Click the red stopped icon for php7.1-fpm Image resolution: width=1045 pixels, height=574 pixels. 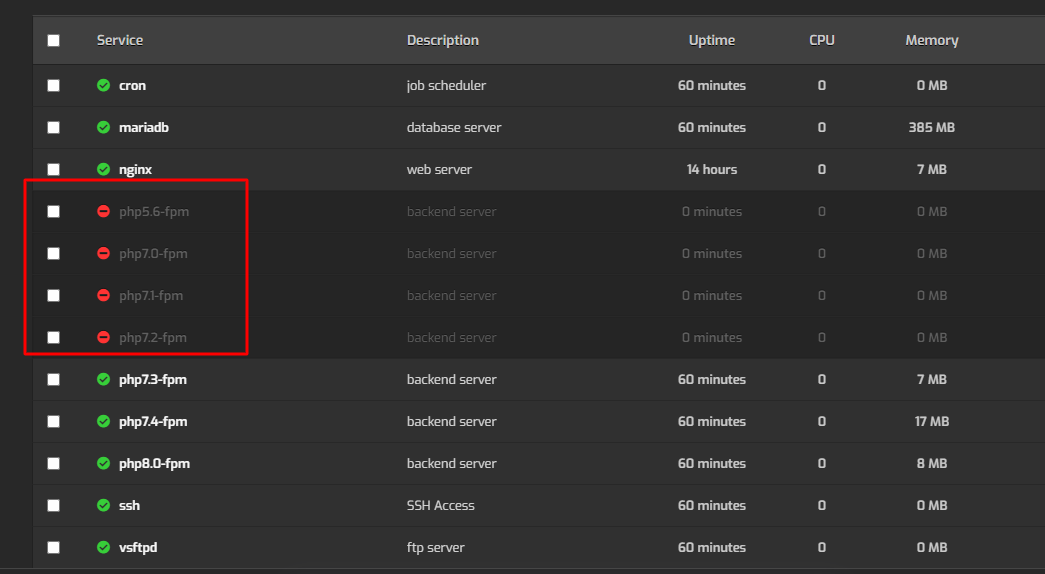103,295
